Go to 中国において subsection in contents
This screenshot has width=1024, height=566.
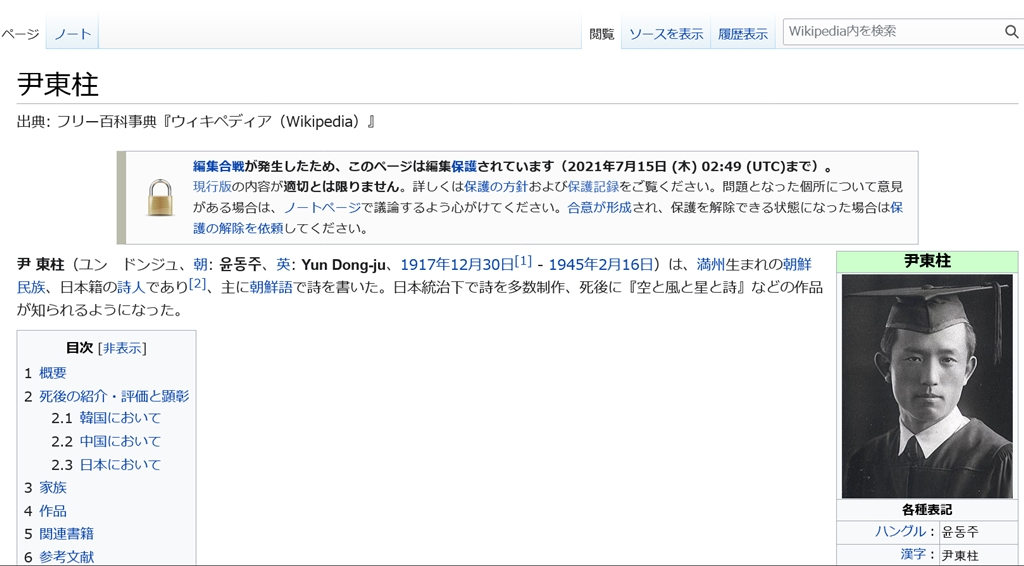120,441
